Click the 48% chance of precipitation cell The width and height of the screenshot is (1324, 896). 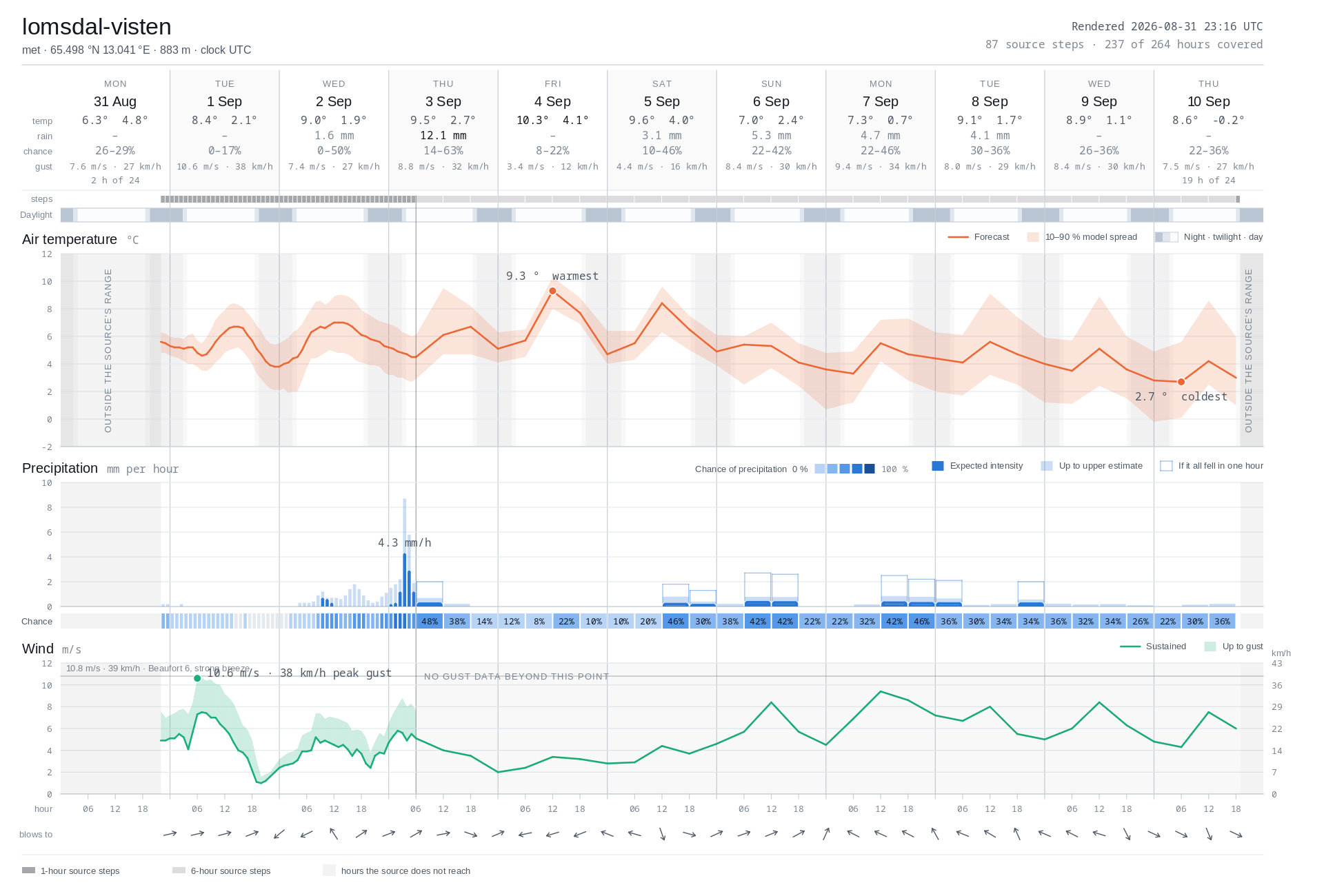(430, 621)
